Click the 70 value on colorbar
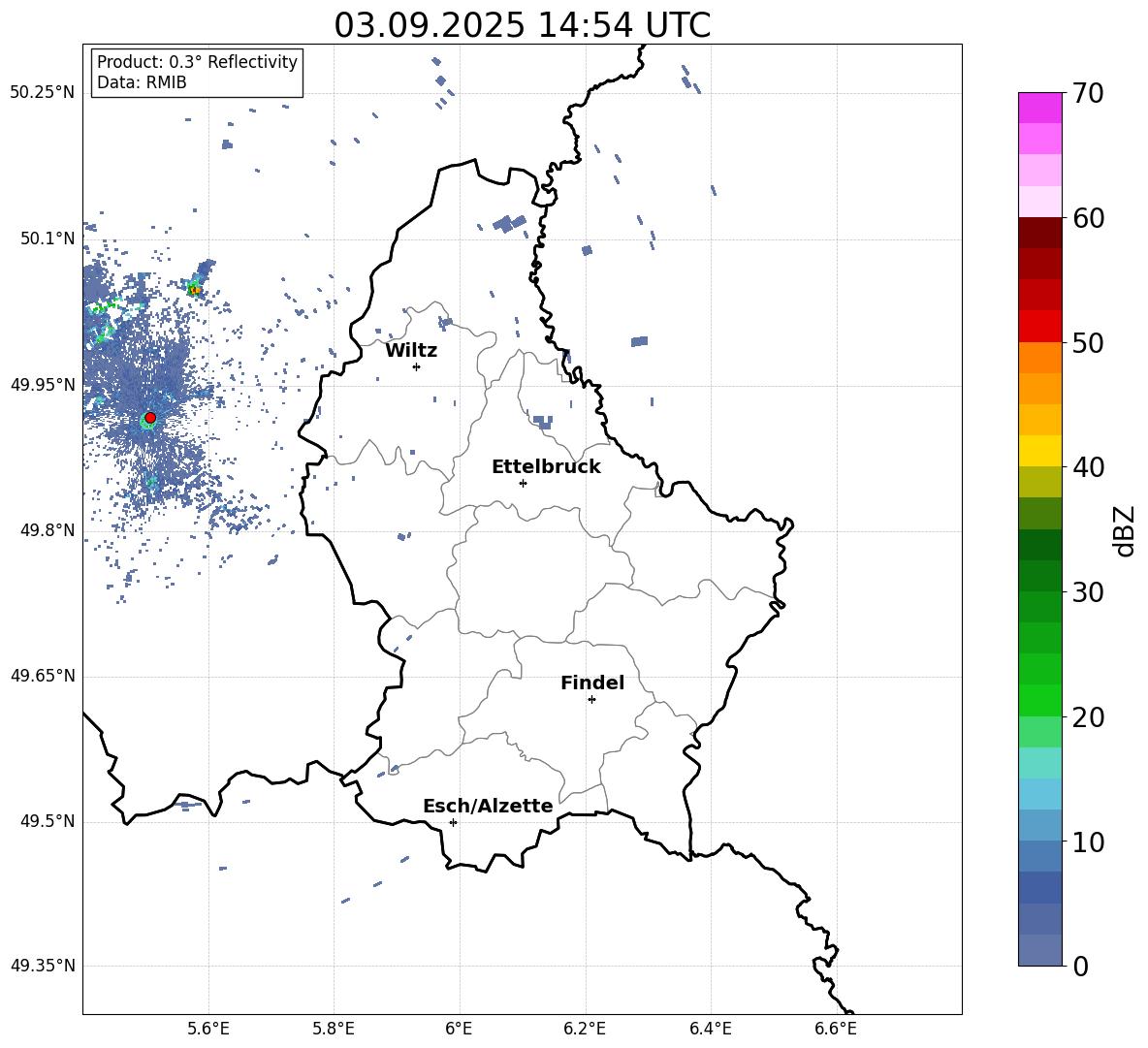Image resolution: width=1148 pixels, height=1048 pixels. pos(1088,94)
